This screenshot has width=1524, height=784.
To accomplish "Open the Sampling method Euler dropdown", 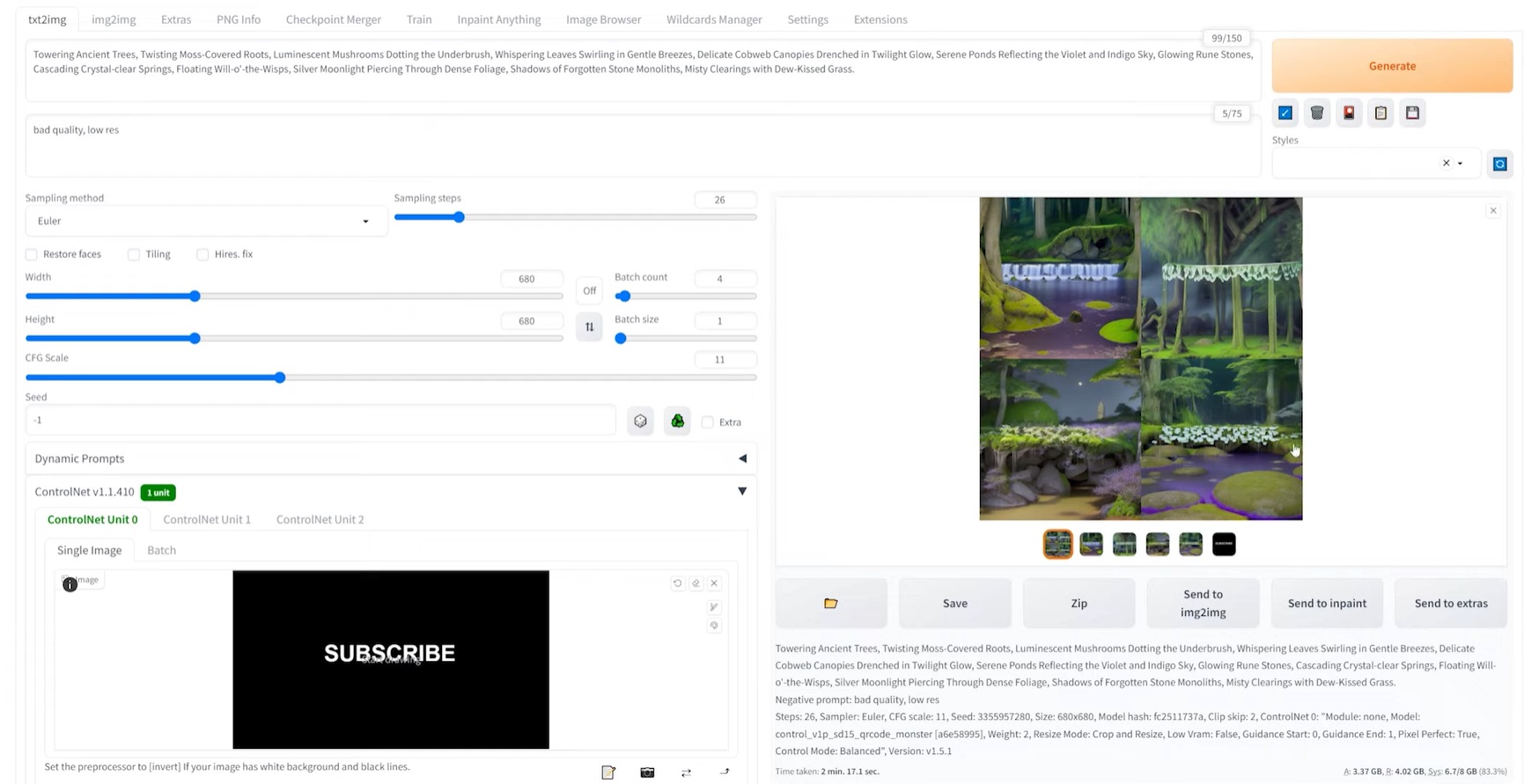I will (x=206, y=221).
